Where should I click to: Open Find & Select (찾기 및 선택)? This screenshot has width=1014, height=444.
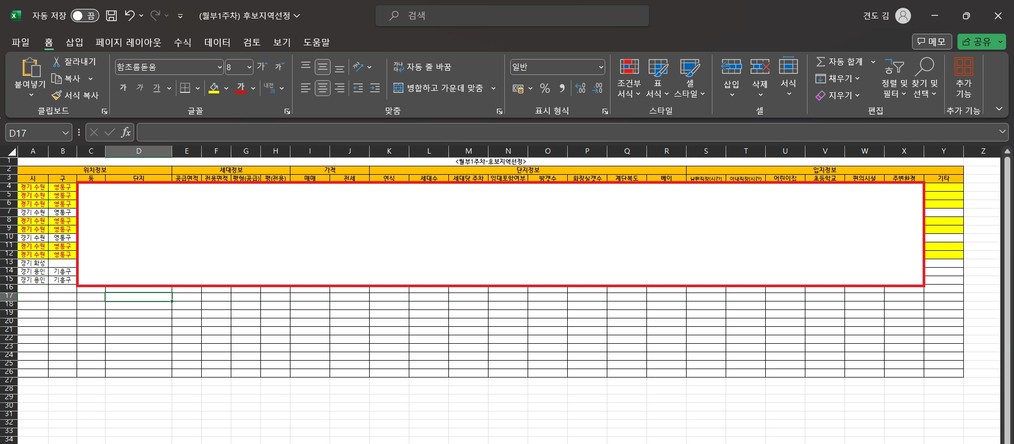pos(925,78)
